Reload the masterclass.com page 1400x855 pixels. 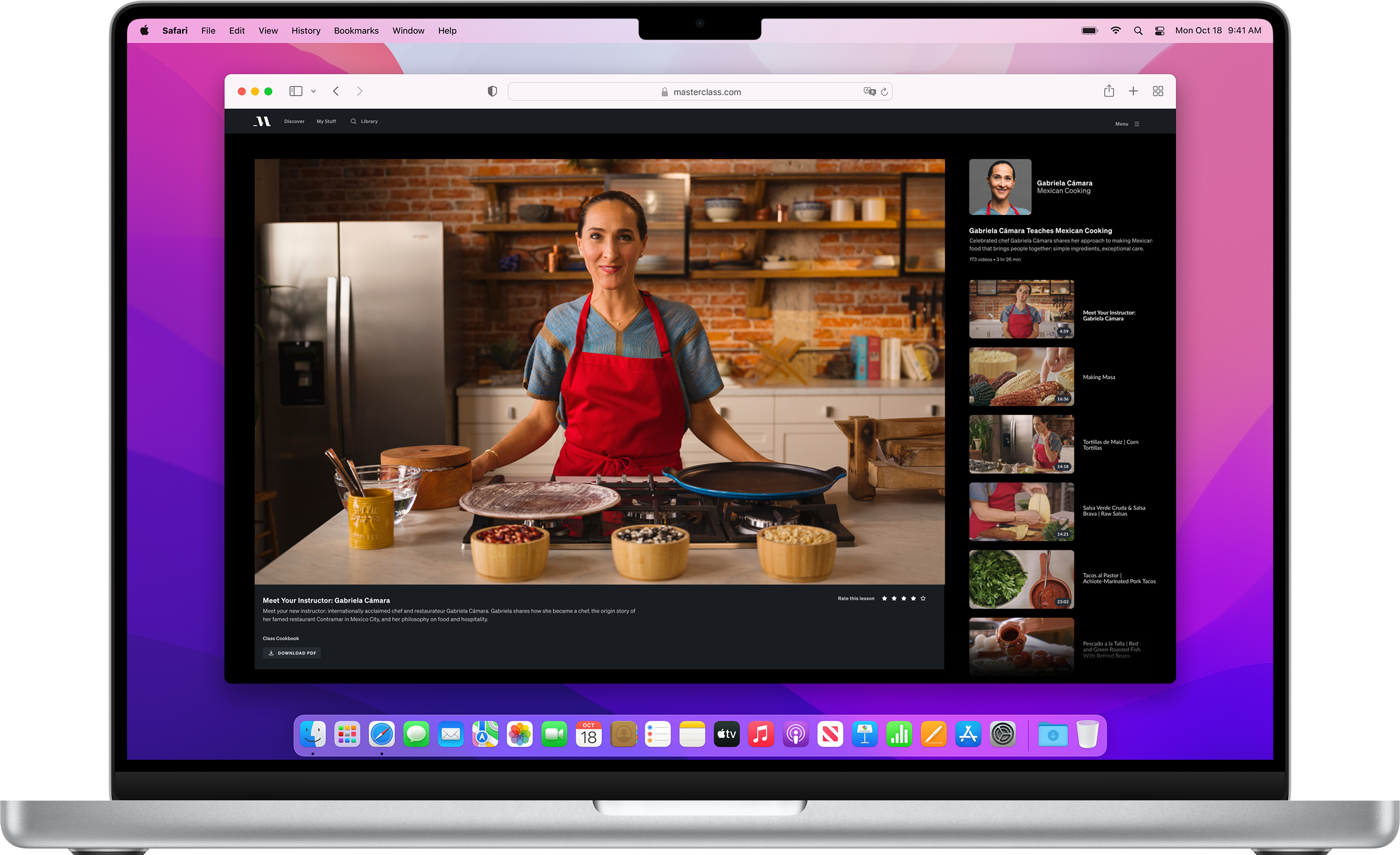[885, 91]
